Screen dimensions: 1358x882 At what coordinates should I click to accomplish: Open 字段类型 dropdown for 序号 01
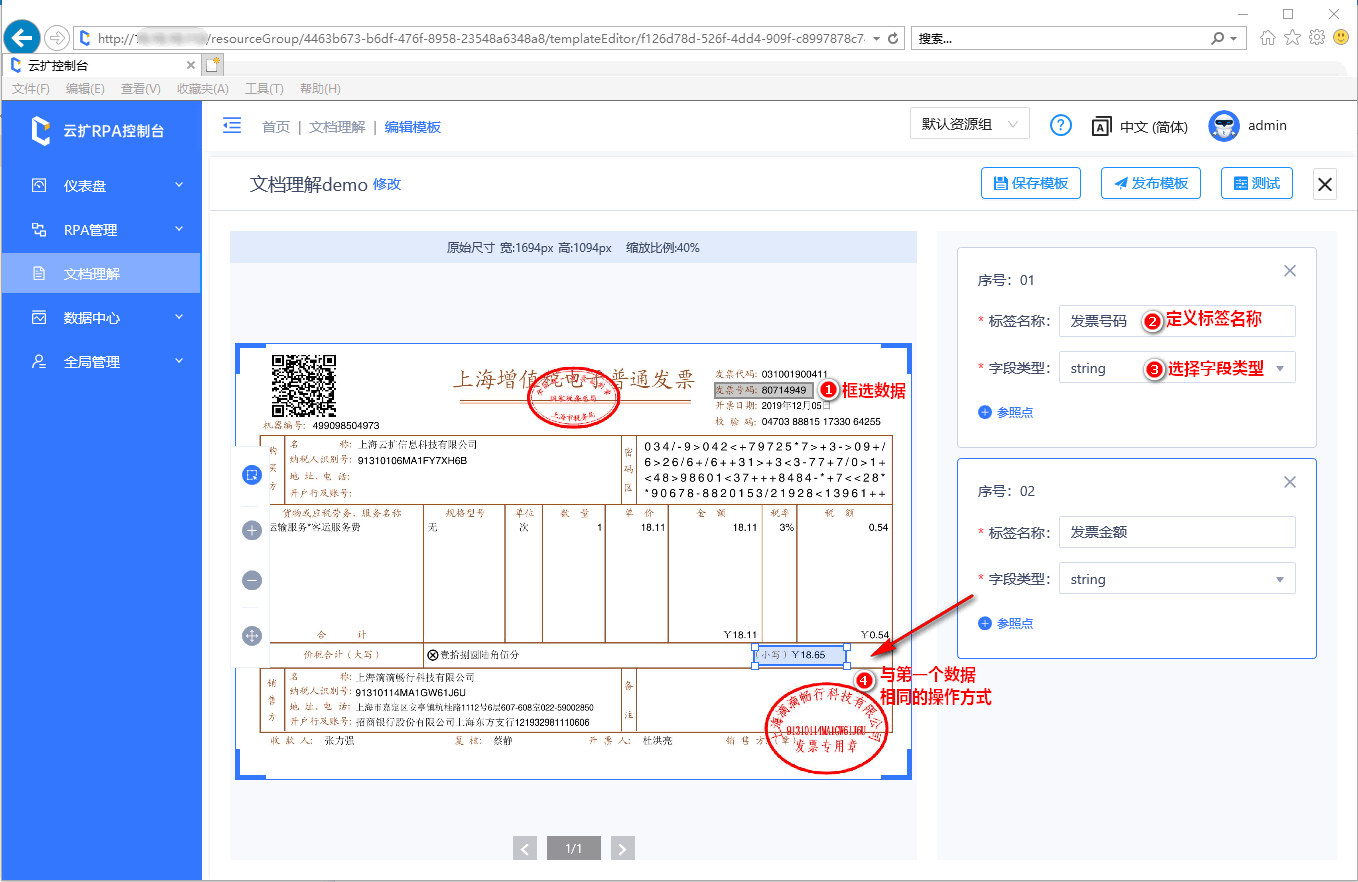1177,368
